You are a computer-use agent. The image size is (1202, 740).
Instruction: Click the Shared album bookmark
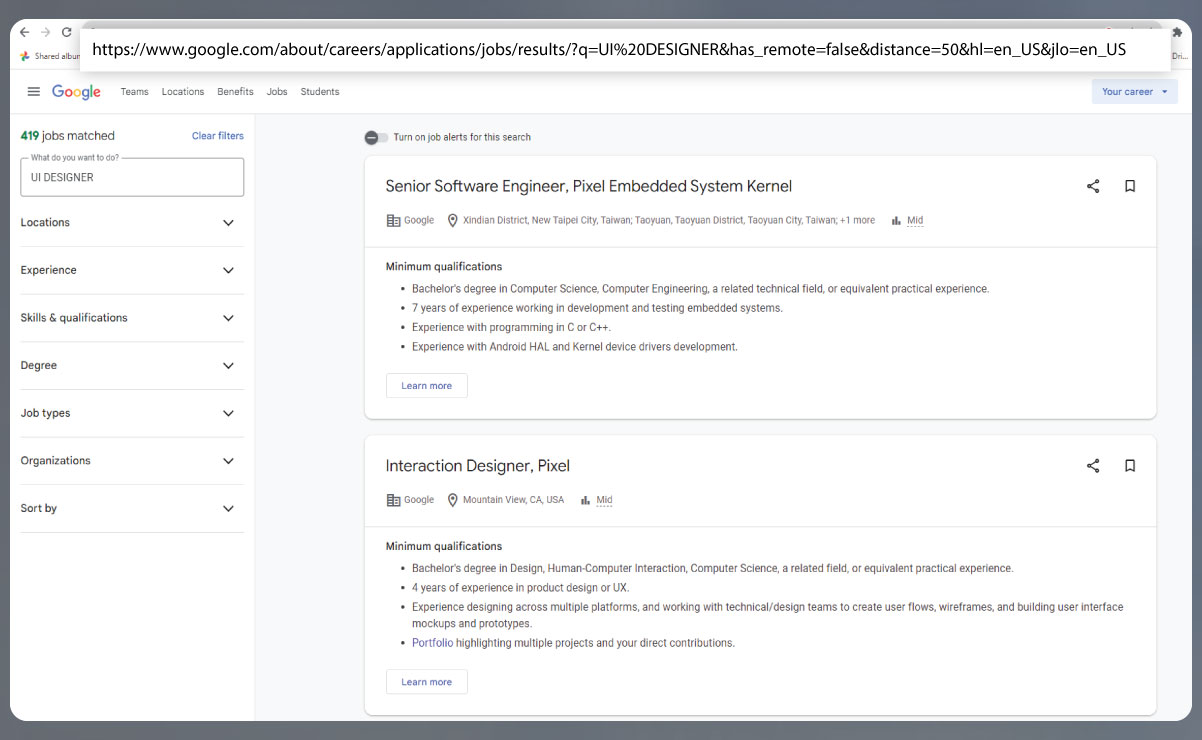point(52,56)
